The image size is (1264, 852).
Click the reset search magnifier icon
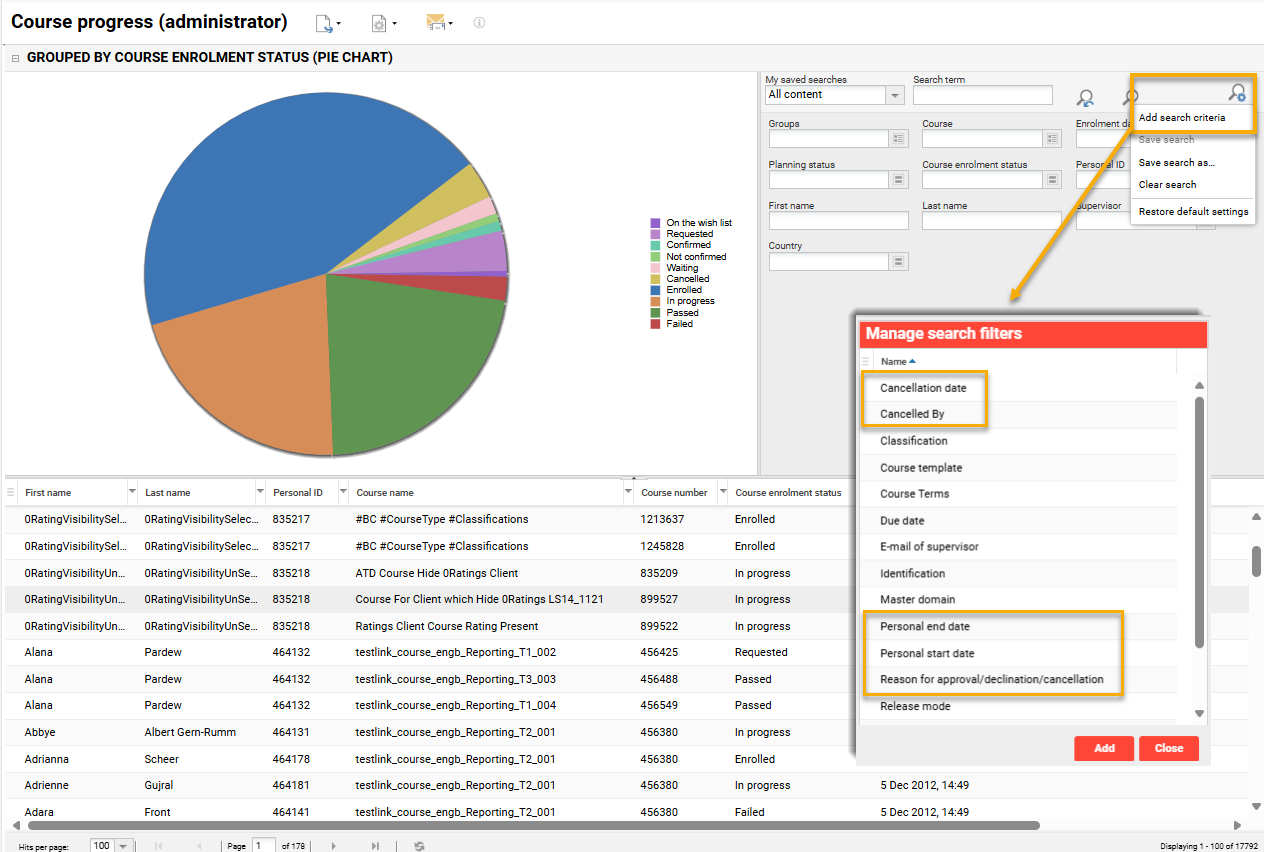[x=1085, y=98]
